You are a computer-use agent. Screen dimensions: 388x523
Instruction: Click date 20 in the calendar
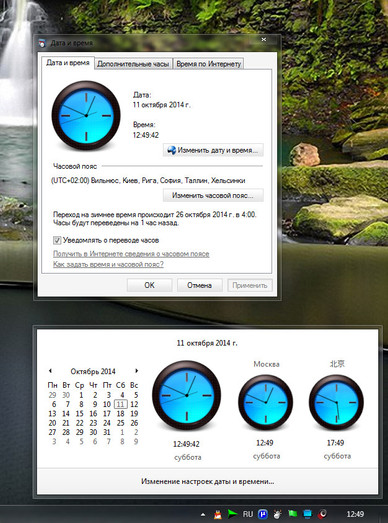tap(52, 423)
